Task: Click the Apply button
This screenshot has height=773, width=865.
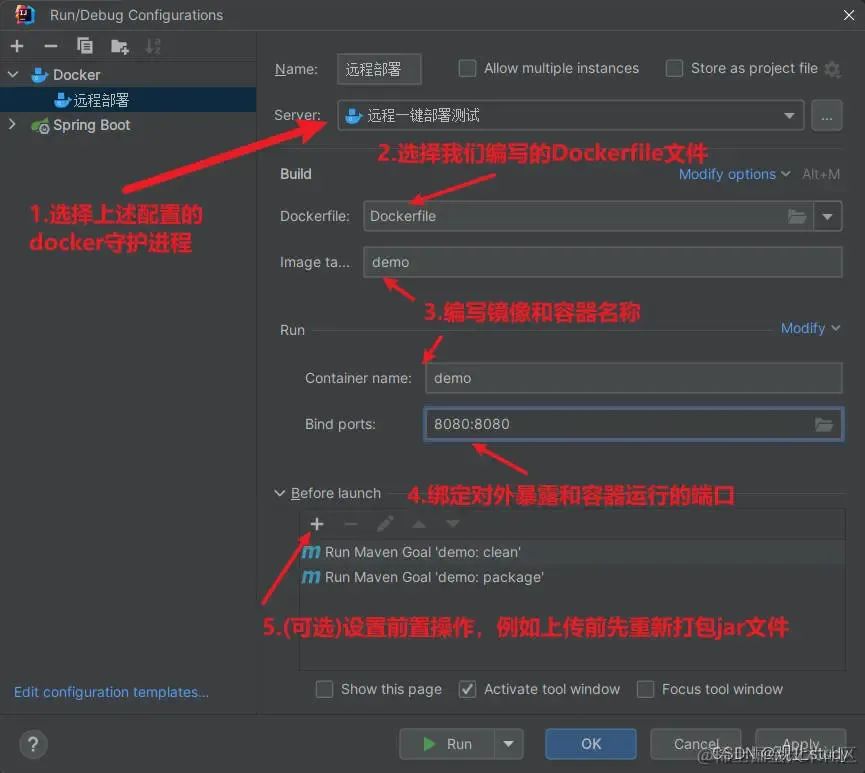Action: click(x=800, y=744)
